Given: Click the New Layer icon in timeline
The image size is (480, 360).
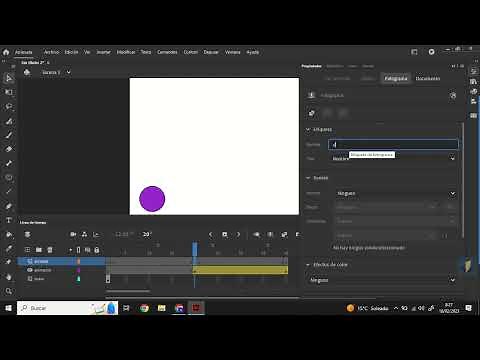Looking at the screenshot, I should 28,250.
